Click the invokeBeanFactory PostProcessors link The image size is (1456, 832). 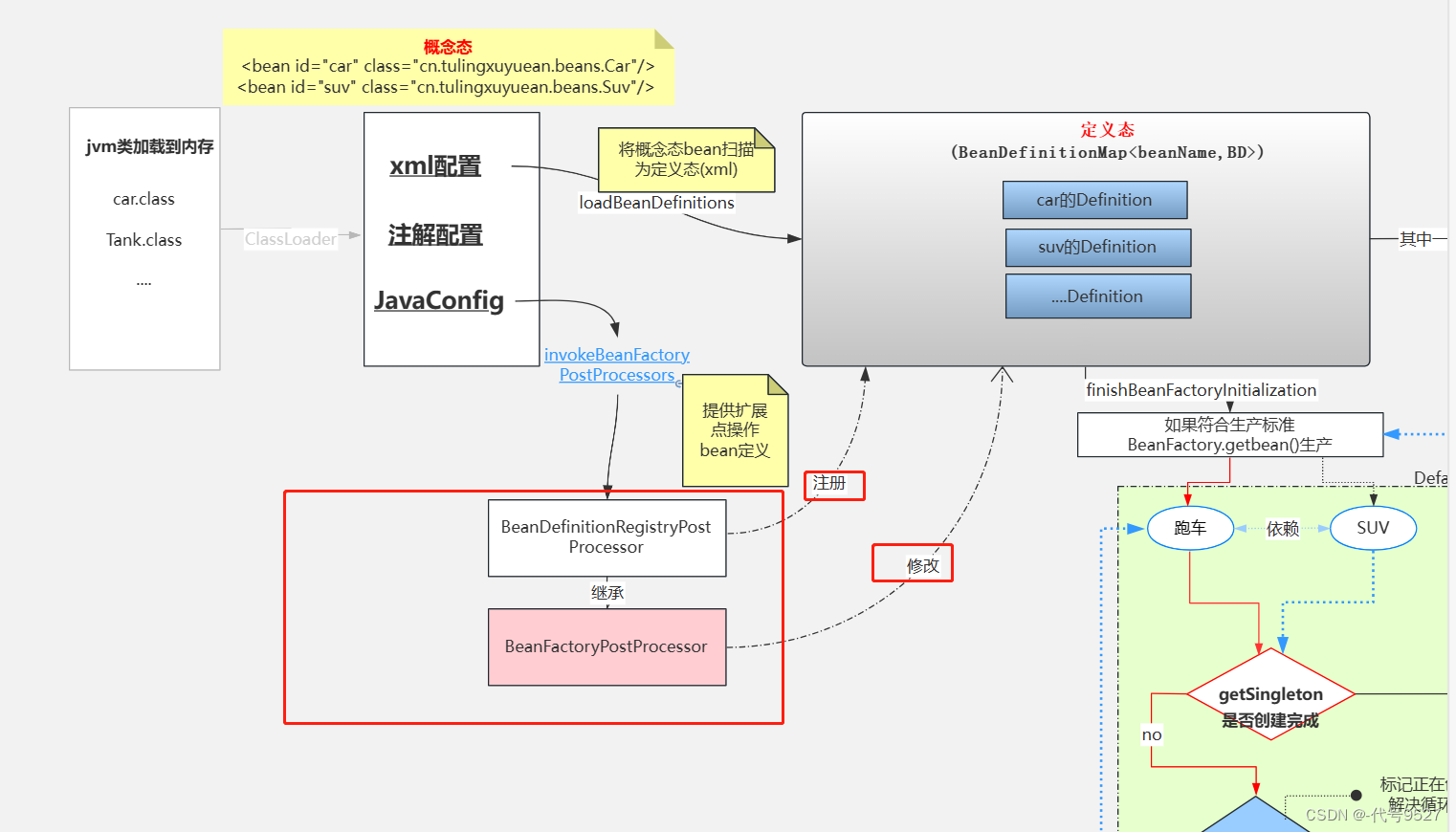(x=617, y=364)
